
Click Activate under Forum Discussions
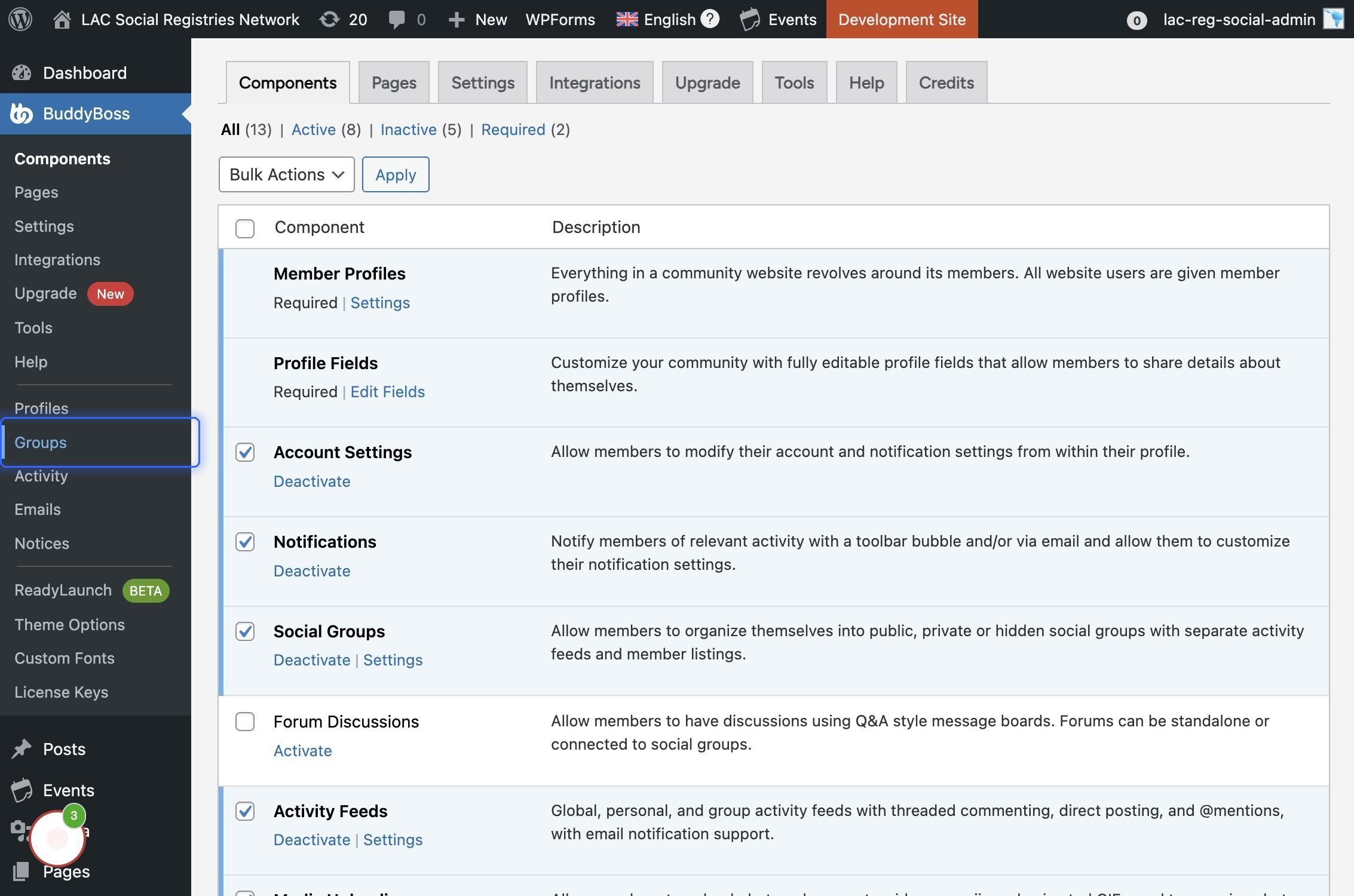pyautogui.click(x=302, y=750)
